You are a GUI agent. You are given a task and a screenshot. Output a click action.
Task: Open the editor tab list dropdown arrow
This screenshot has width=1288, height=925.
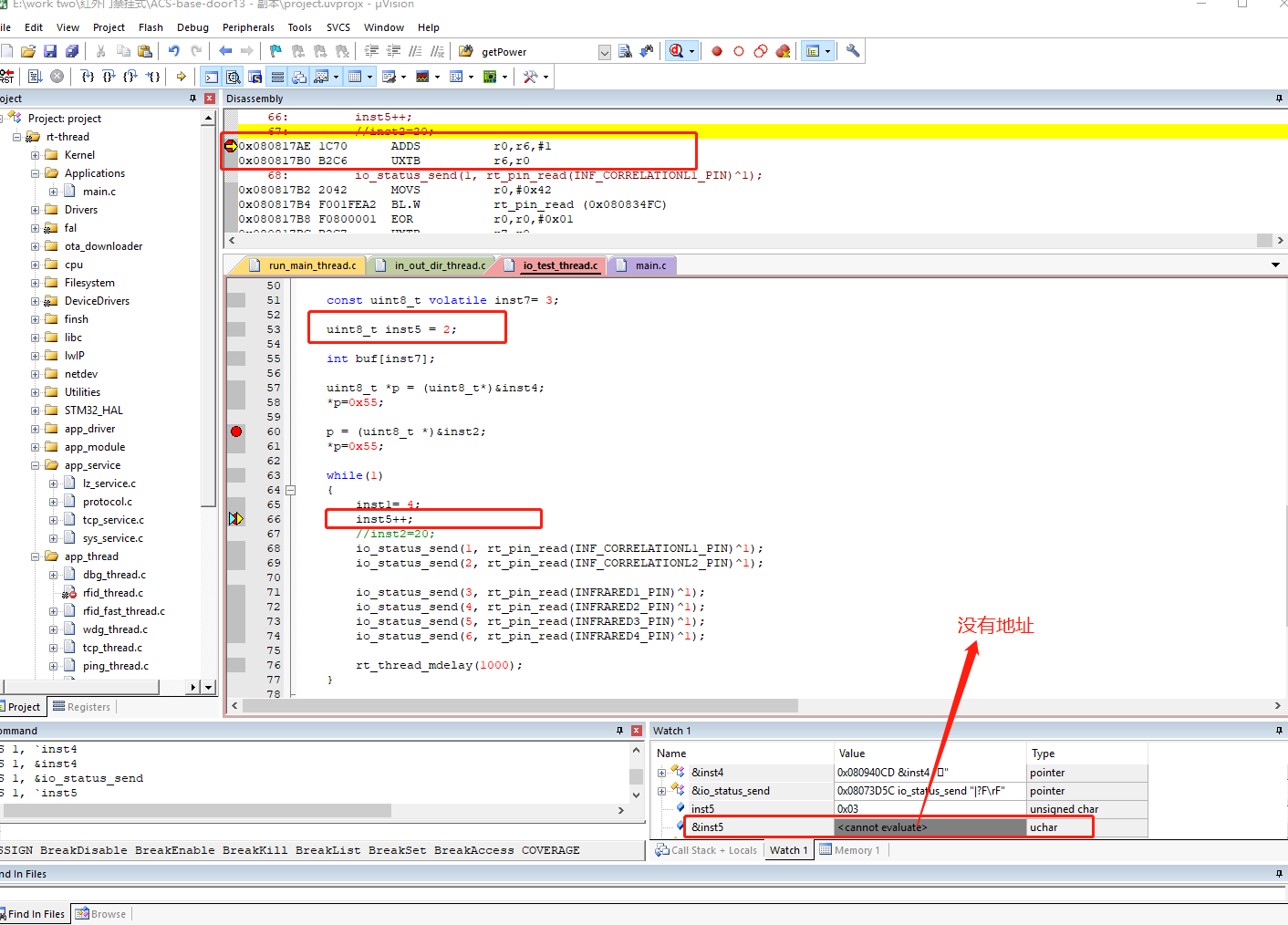1275,265
